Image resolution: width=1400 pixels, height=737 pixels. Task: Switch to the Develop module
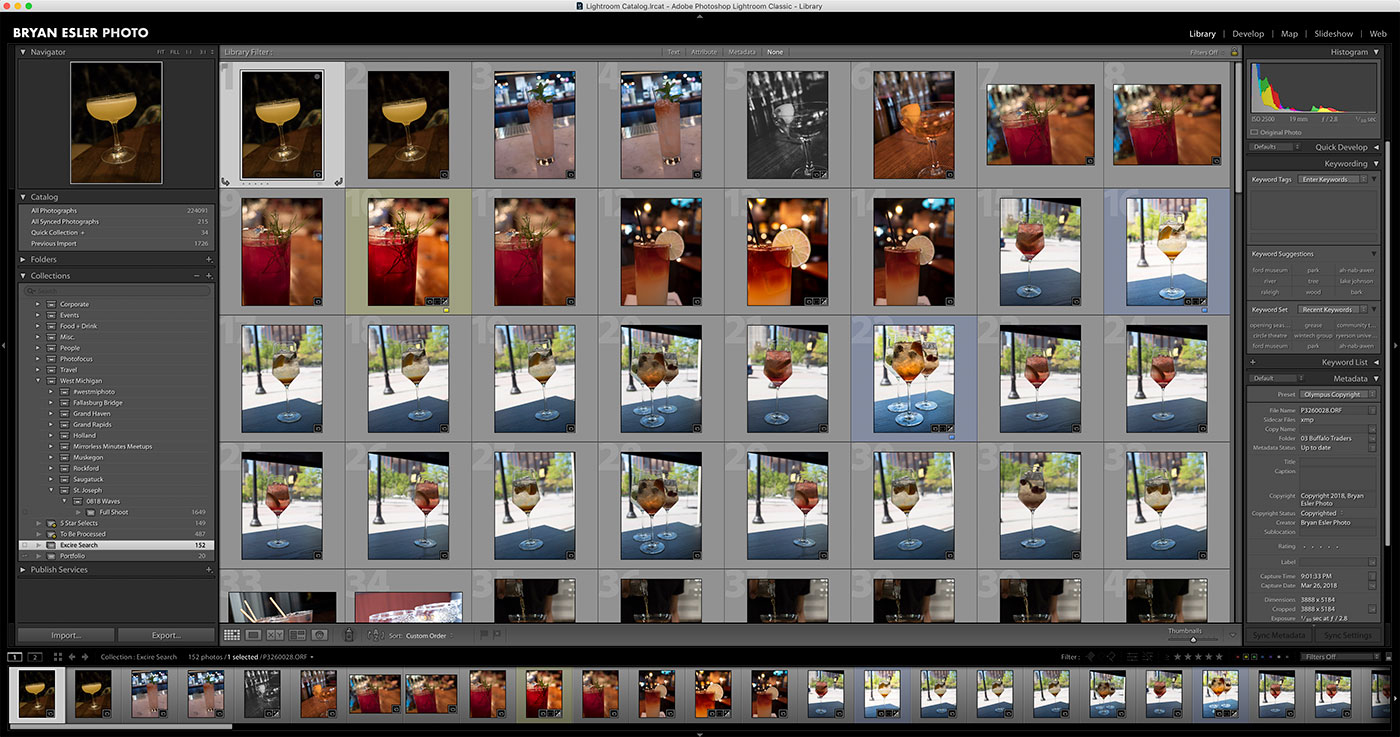1247,34
